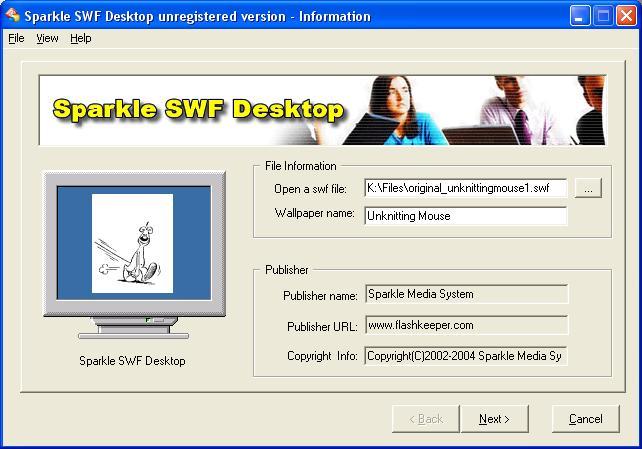Click the 'Sparkle SWF Desktop' caption under monitor

coord(132,361)
